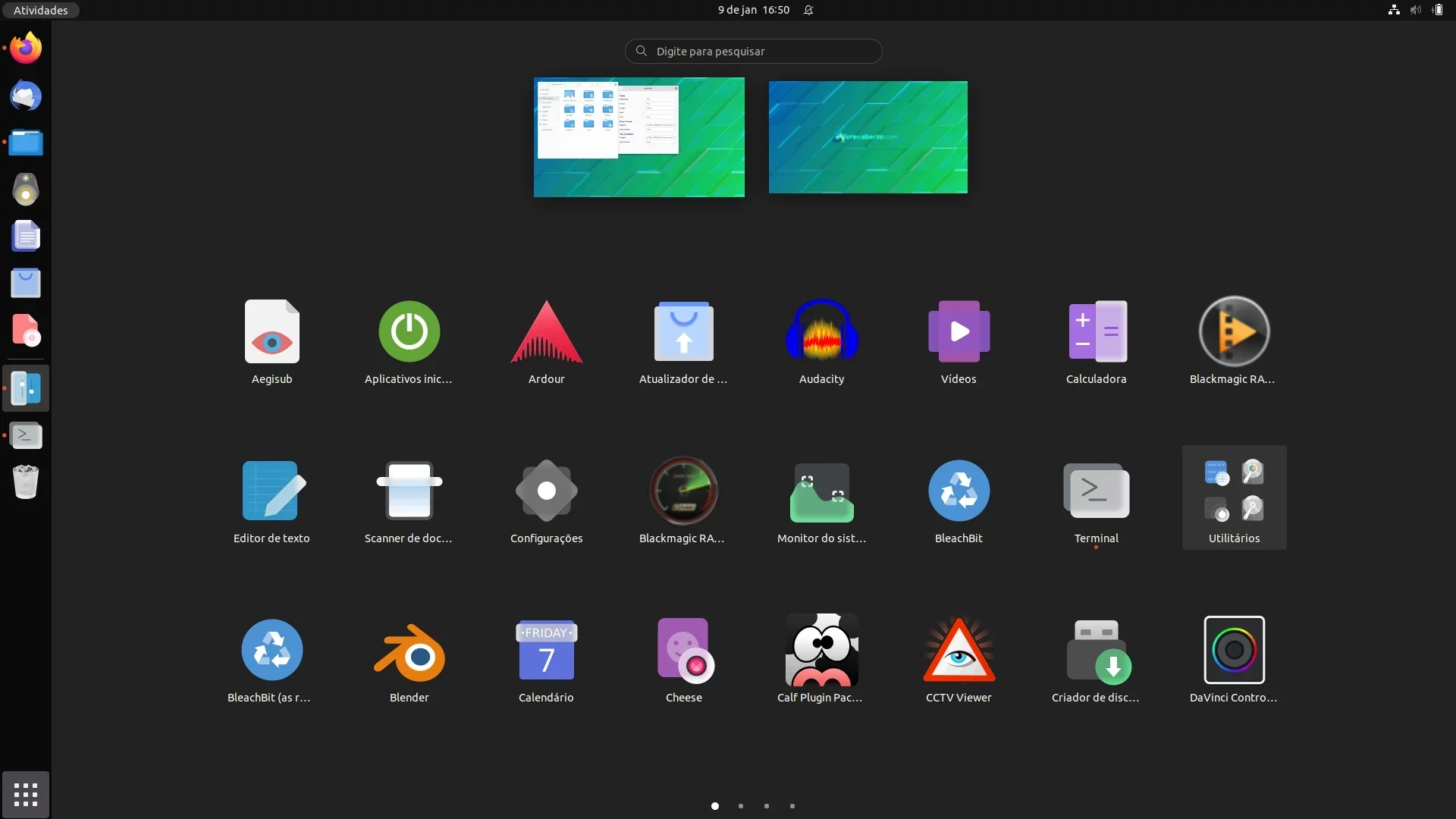Open Firefox from the dock
The height and width of the screenshot is (819, 1456).
click(26, 48)
